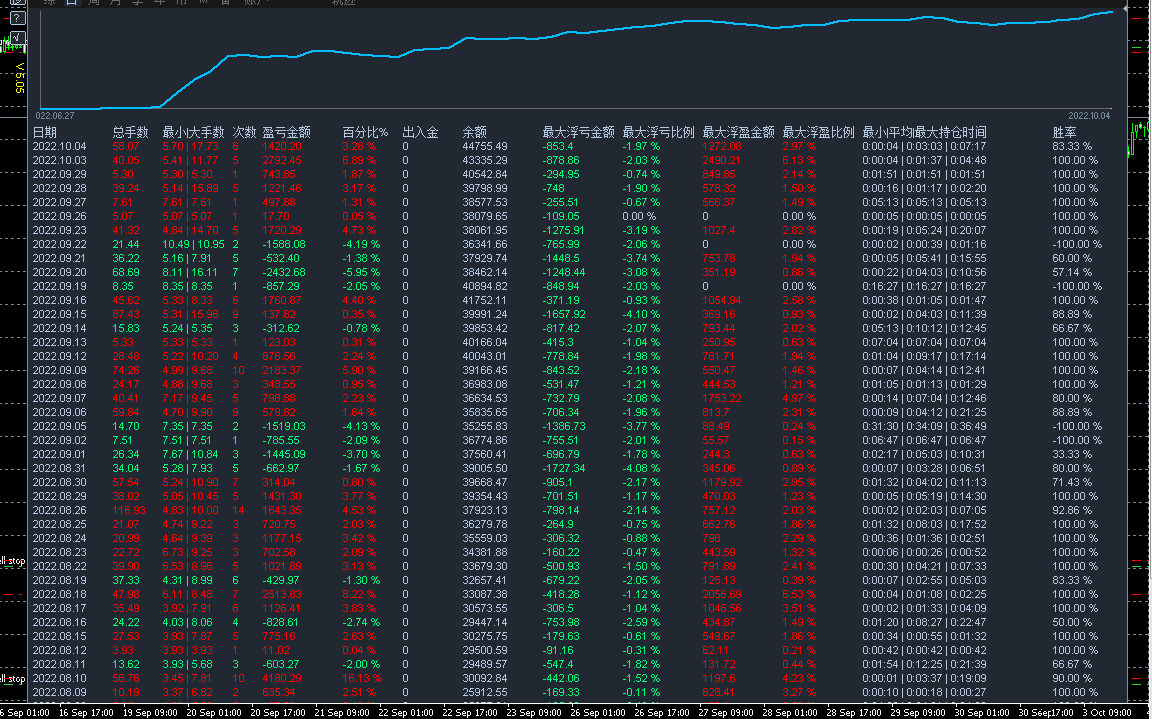This screenshot has width=1152, height=719.
Task: Click the checkmark icon below help
Action: (x=18, y=37)
